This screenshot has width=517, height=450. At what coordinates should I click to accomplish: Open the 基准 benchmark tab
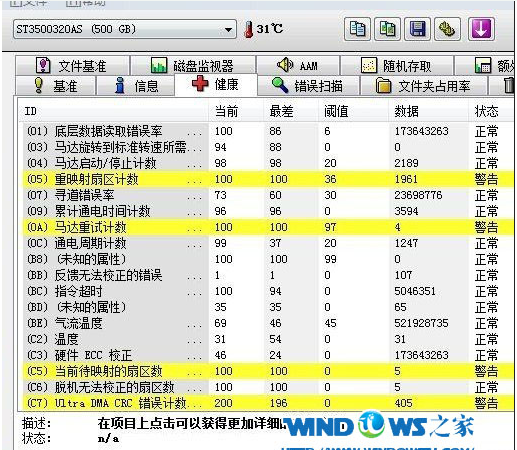click(56, 86)
